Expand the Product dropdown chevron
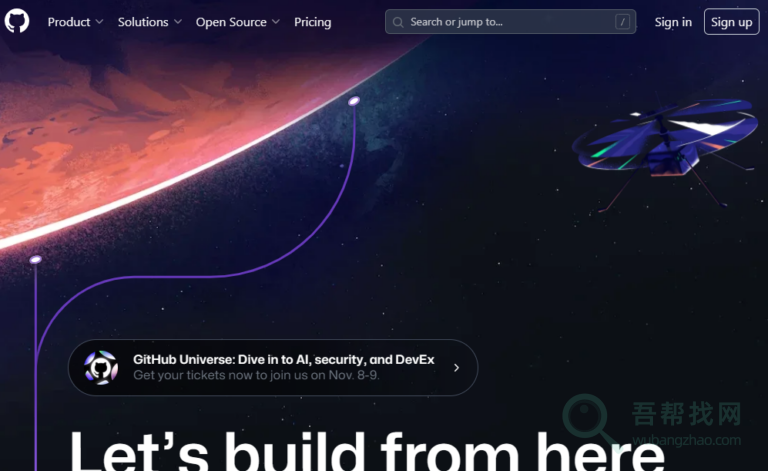Screen dimensions: 768x471 [x=99, y=22]
